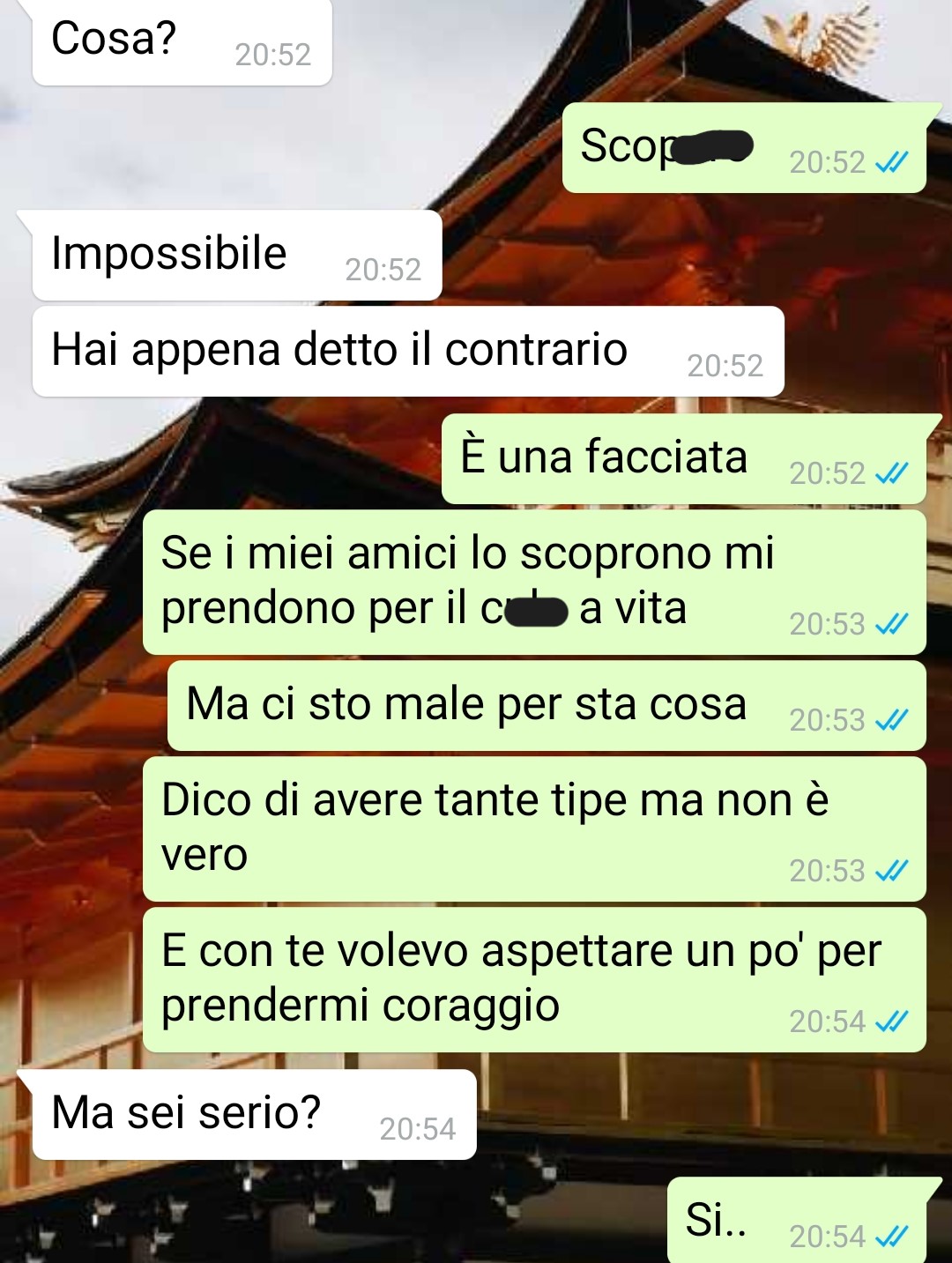Tap the double check mark on the "Scop" message
The height and width of the screenshot is (1263, 952).
pos(891,162)
